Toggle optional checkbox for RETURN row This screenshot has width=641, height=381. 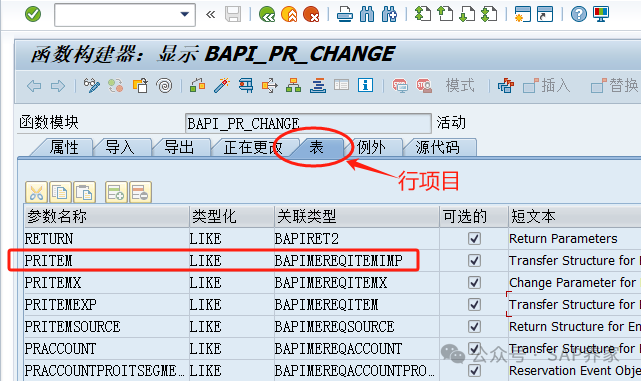click(474, 238)
